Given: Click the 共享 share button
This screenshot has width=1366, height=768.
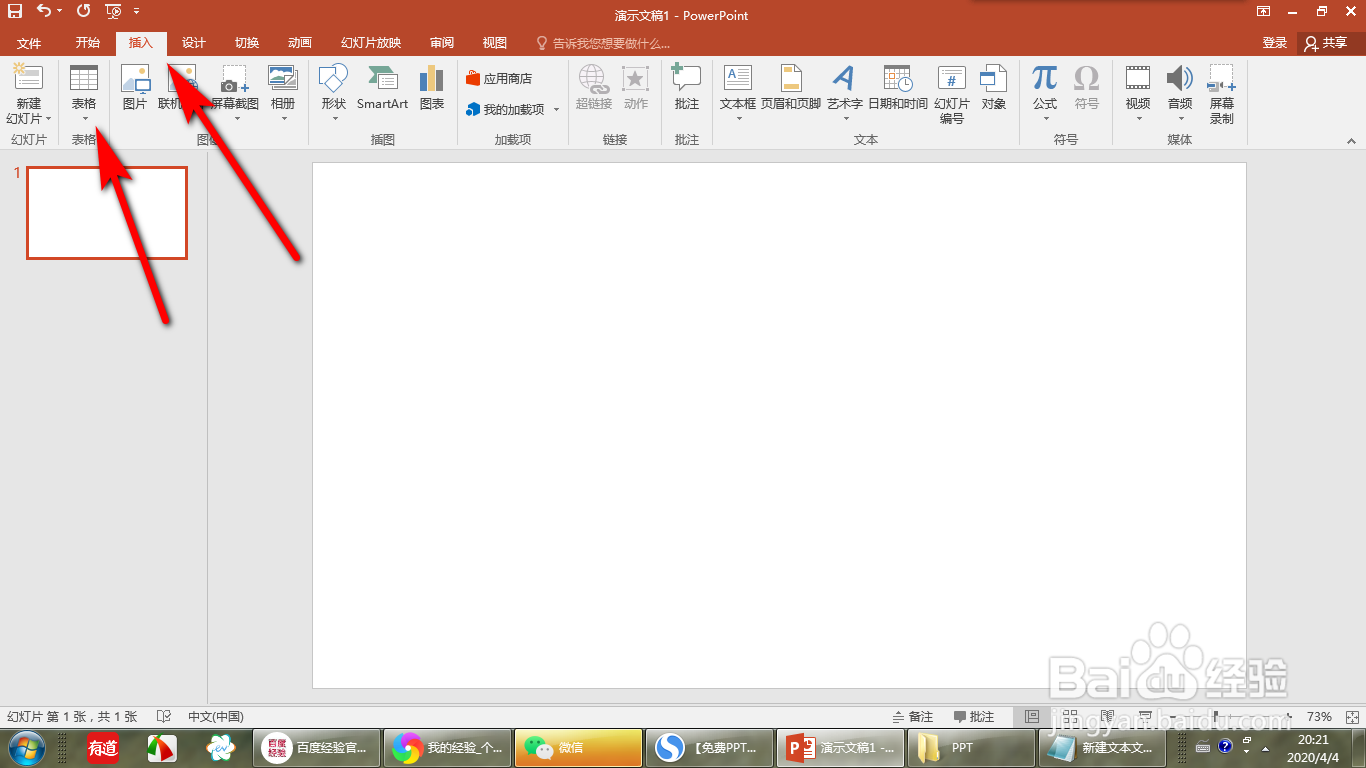Looking at the screenshot, I should pos(1326,43).
